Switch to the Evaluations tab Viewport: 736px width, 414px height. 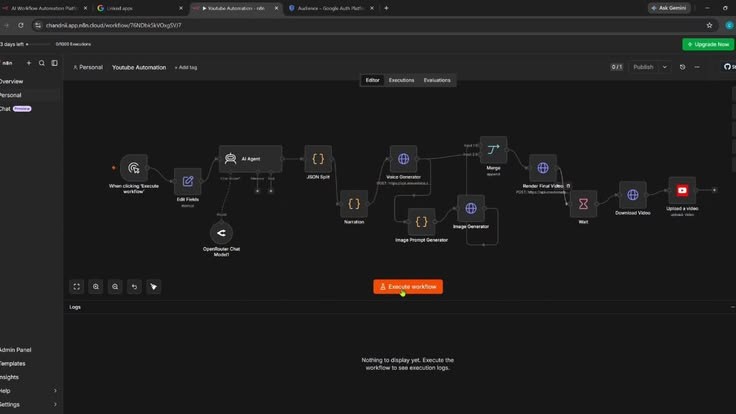click(x=437, y=80)
